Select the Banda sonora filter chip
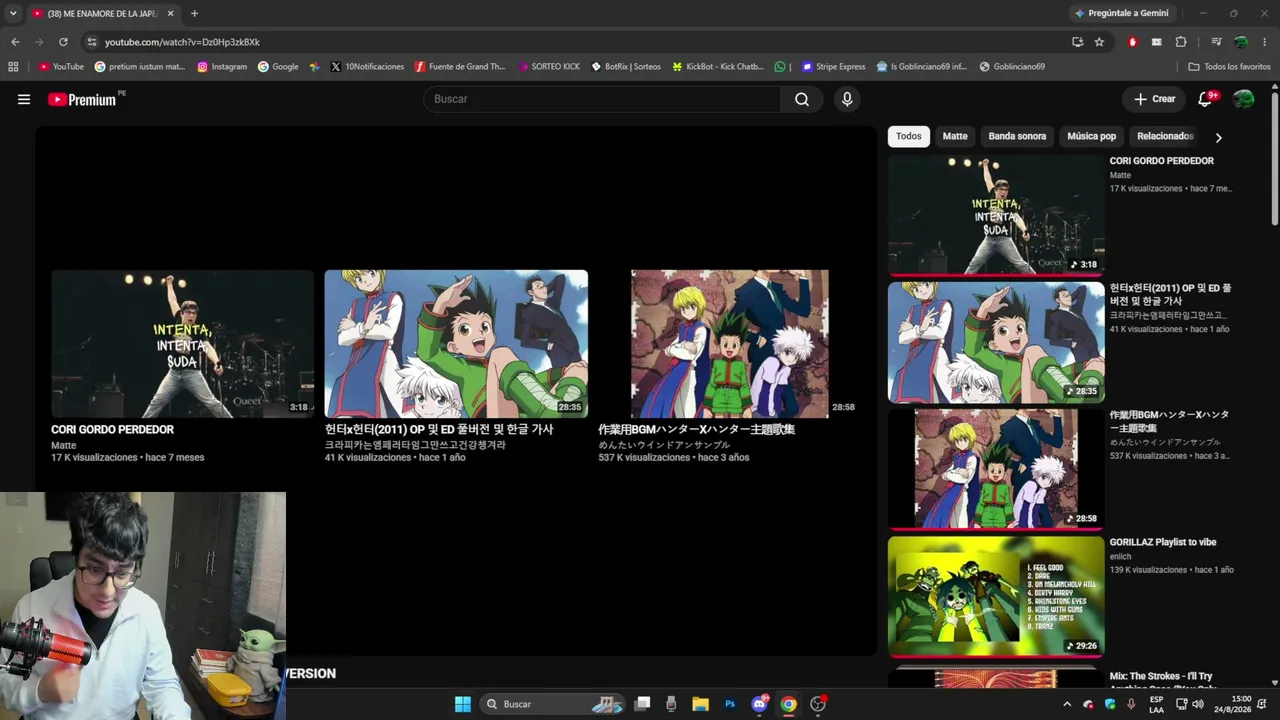This screenshot has height=720, width=1280. tap(1017, 136)
